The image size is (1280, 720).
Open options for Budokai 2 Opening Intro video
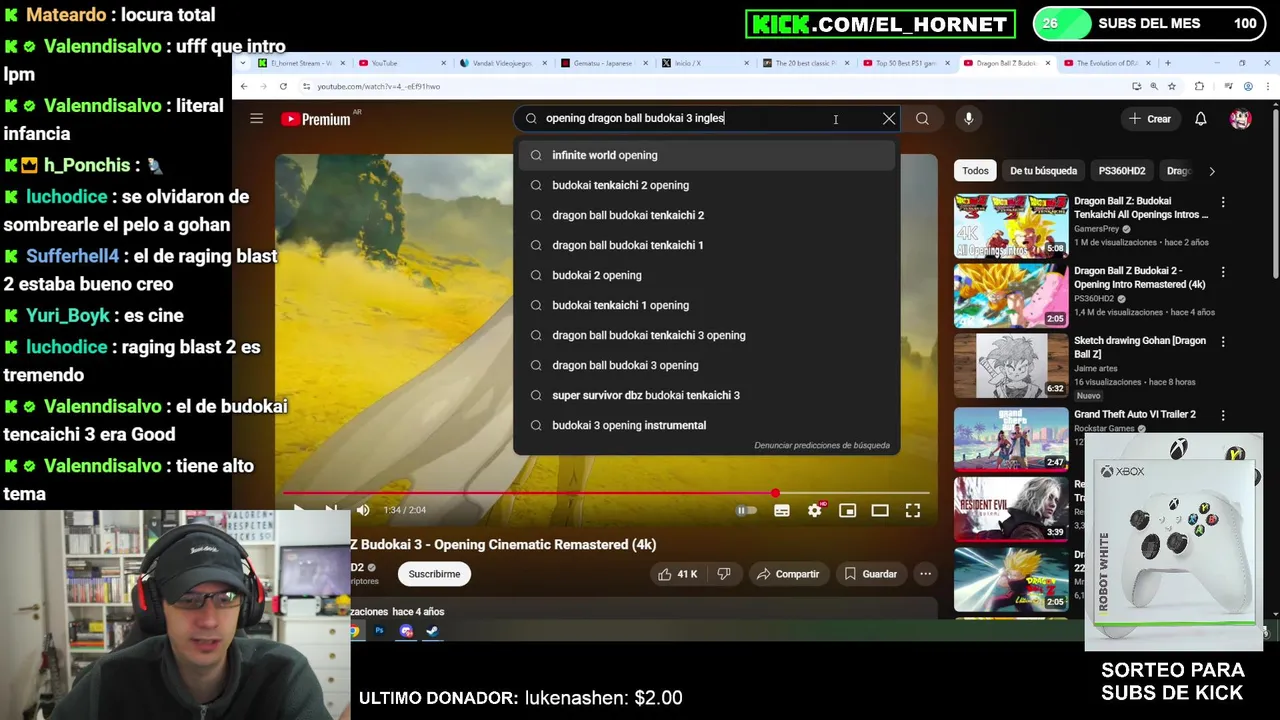click(1222, 272)
